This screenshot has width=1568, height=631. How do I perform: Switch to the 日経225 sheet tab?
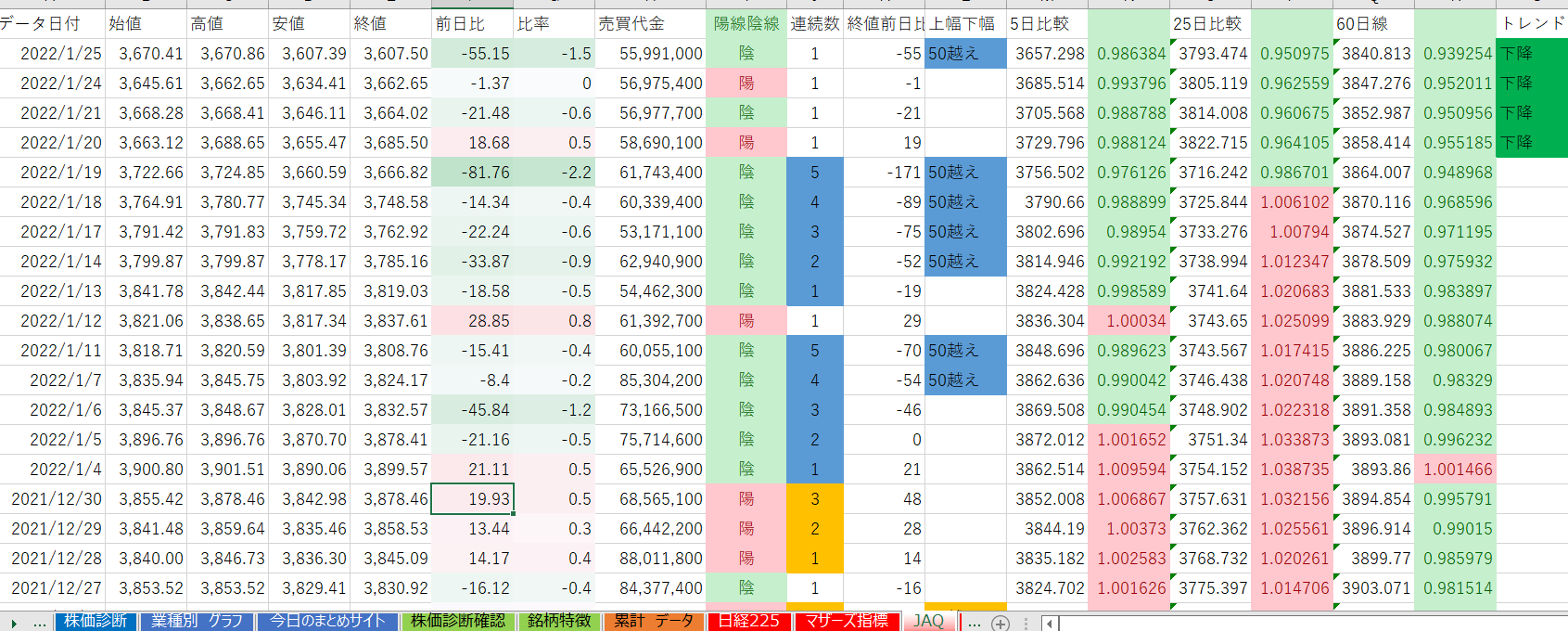click(749, 621)
